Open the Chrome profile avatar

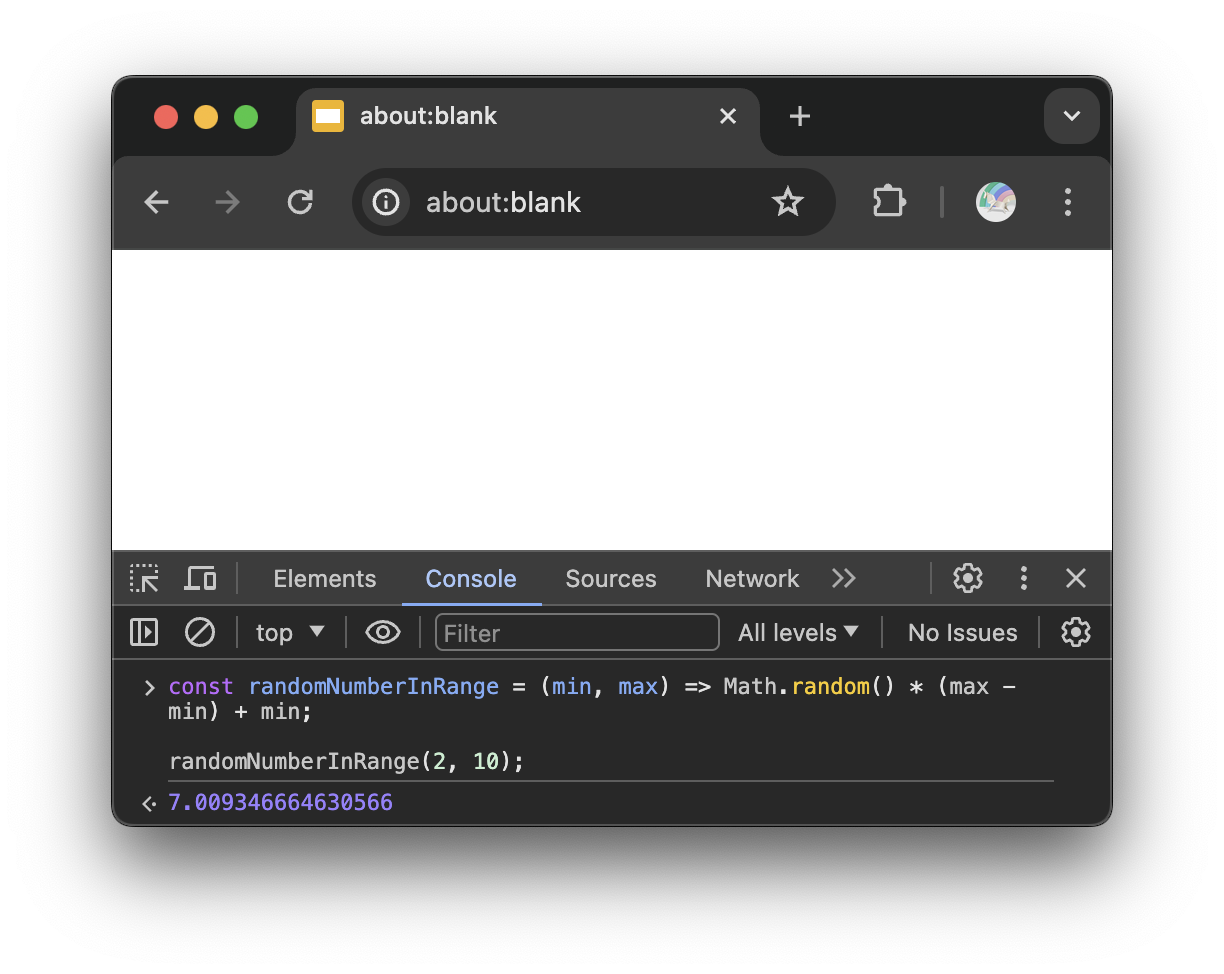click(x=996, y=203)
